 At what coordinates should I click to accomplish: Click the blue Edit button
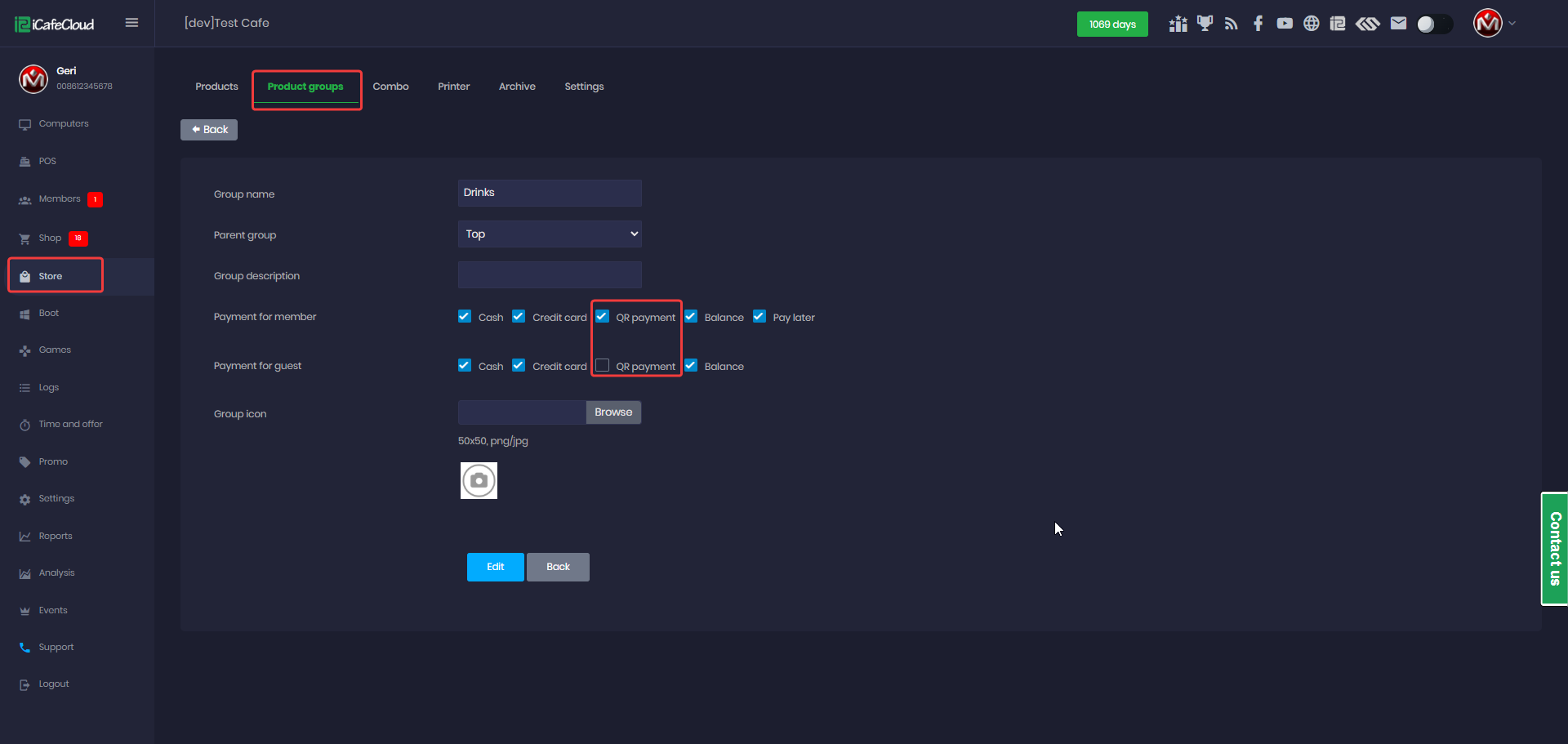[495, 567]
